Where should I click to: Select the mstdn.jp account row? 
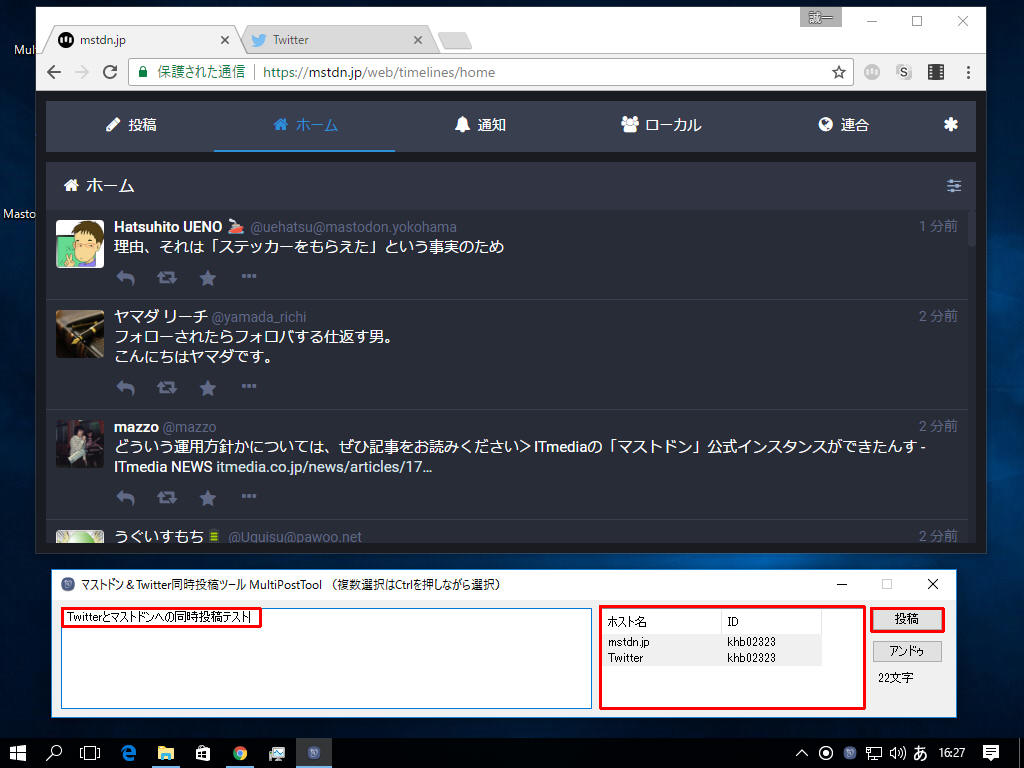click(713, 642)
